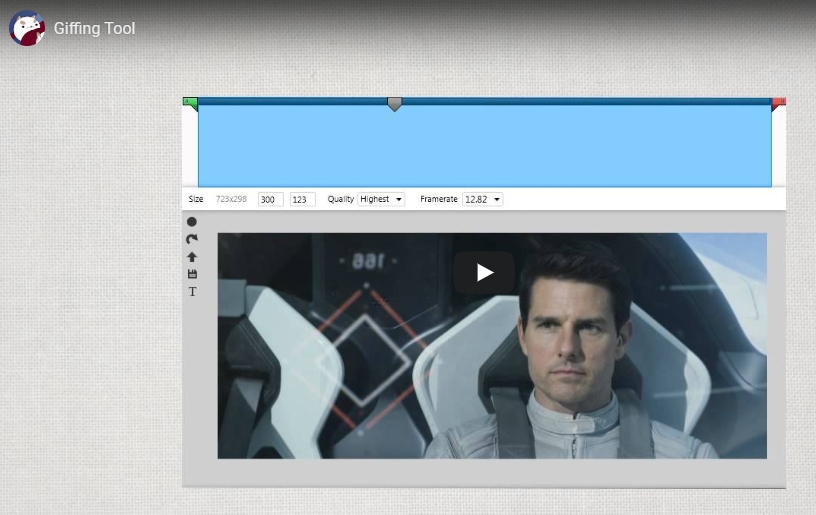816x515 pixels.
Task: Click the red end marker on timeline
Action: (779, 103)
